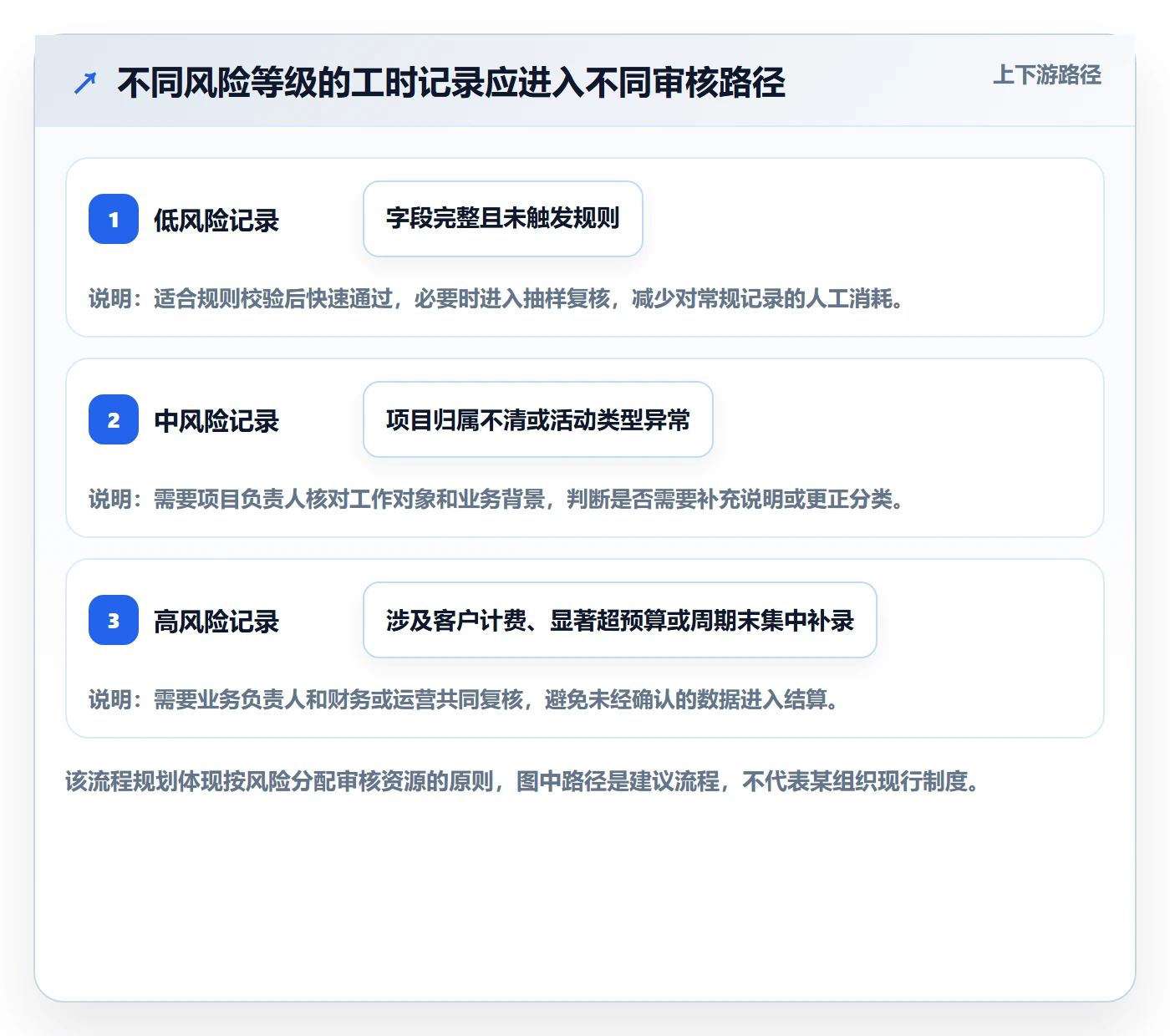
Task: Click the number 1 step badge
Action: pos(114,219)
